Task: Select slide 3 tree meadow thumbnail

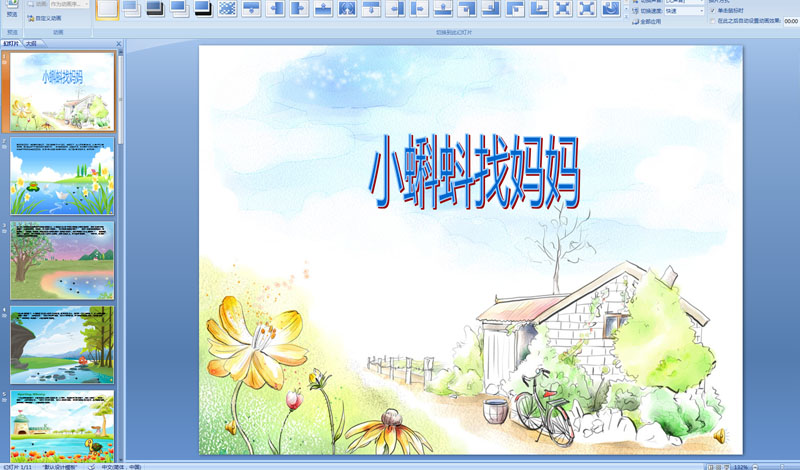Action: pos(62,260)
